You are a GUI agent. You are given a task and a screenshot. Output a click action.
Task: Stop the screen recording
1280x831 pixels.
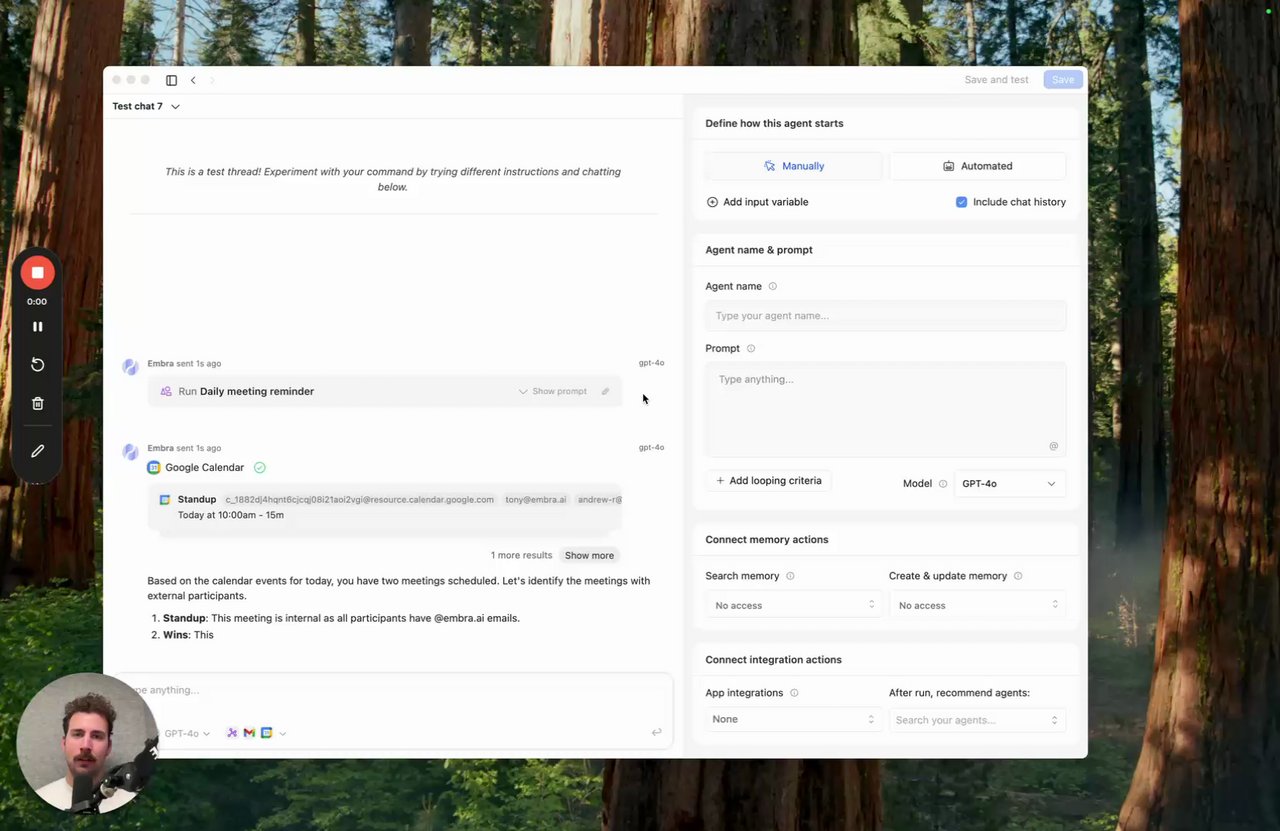click(37, 272)
